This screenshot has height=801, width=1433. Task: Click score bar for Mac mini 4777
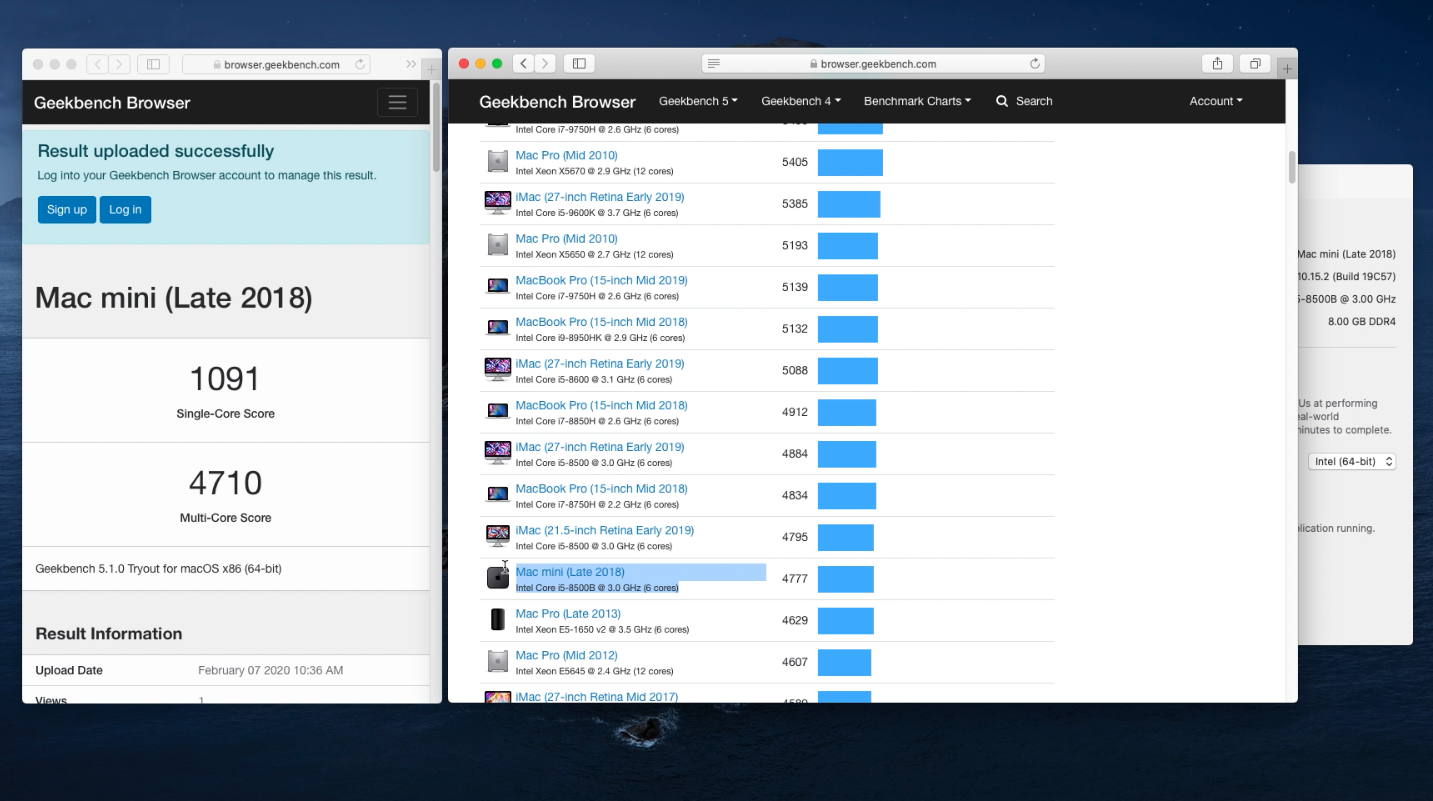click(846, 579)
